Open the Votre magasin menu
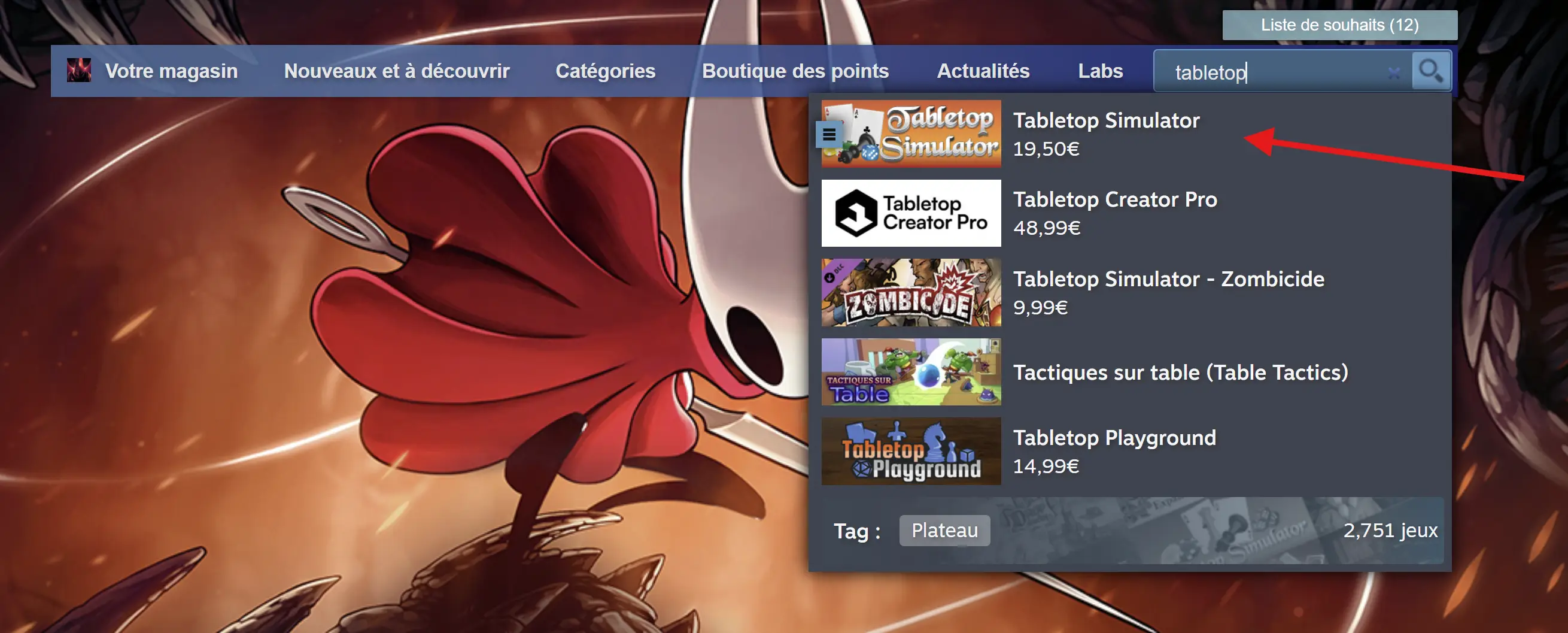The height and width of the screenshot is (633, 1568). [x=171, y=71]
